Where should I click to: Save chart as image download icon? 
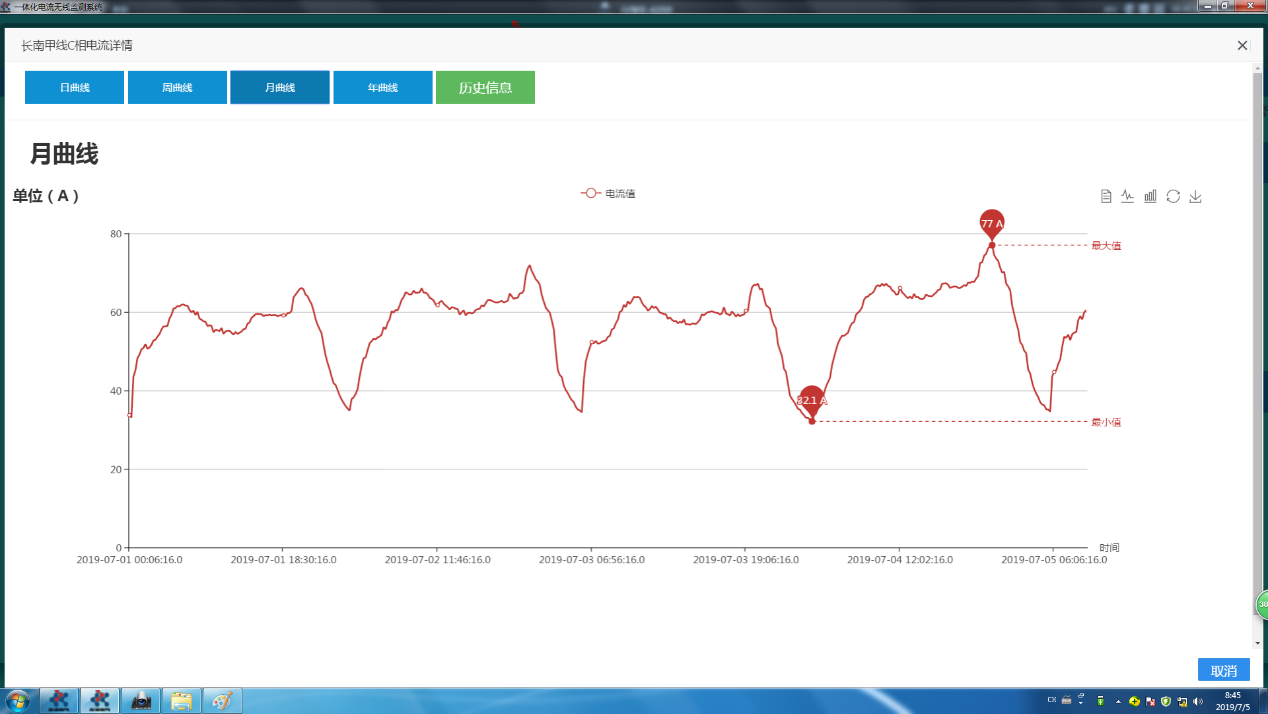click(x=1195, y=196)
